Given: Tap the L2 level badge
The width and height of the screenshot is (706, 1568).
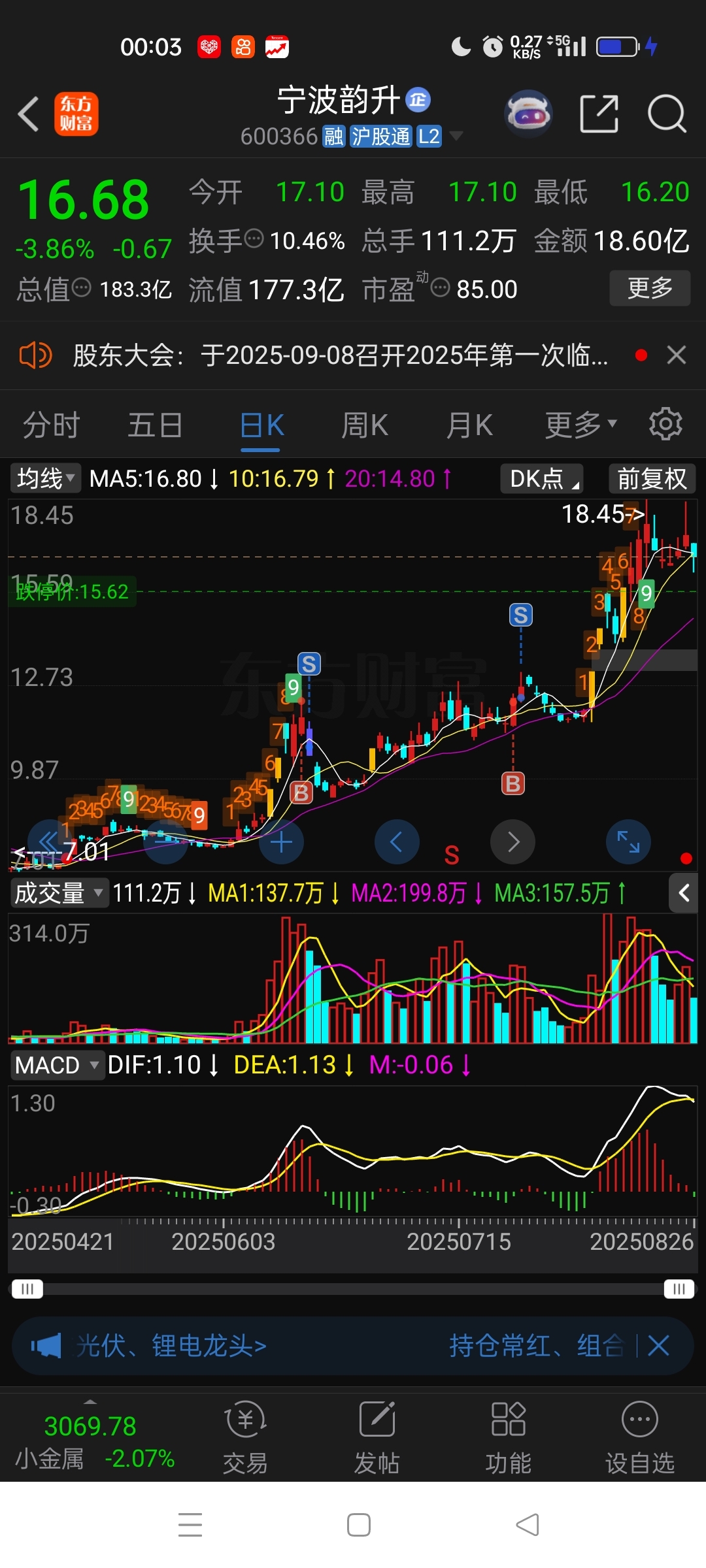Looking at the screenshot, I should pyautogui.click(x=429, y=137).
